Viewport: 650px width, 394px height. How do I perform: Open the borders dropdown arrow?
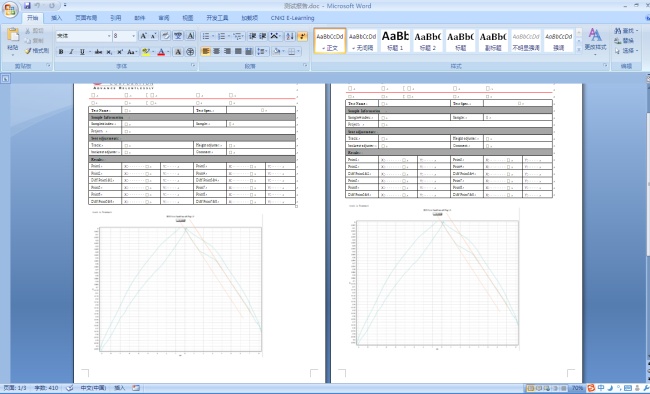point(298,52)
